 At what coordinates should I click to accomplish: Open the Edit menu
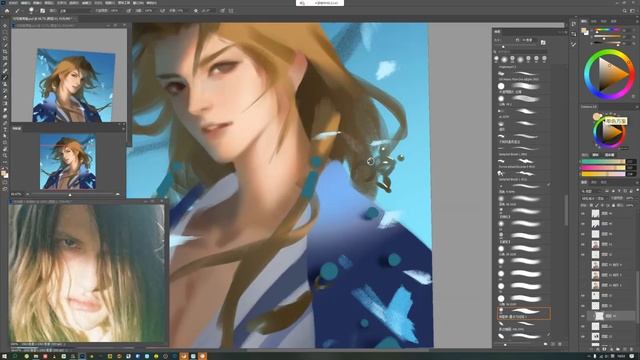25,2
